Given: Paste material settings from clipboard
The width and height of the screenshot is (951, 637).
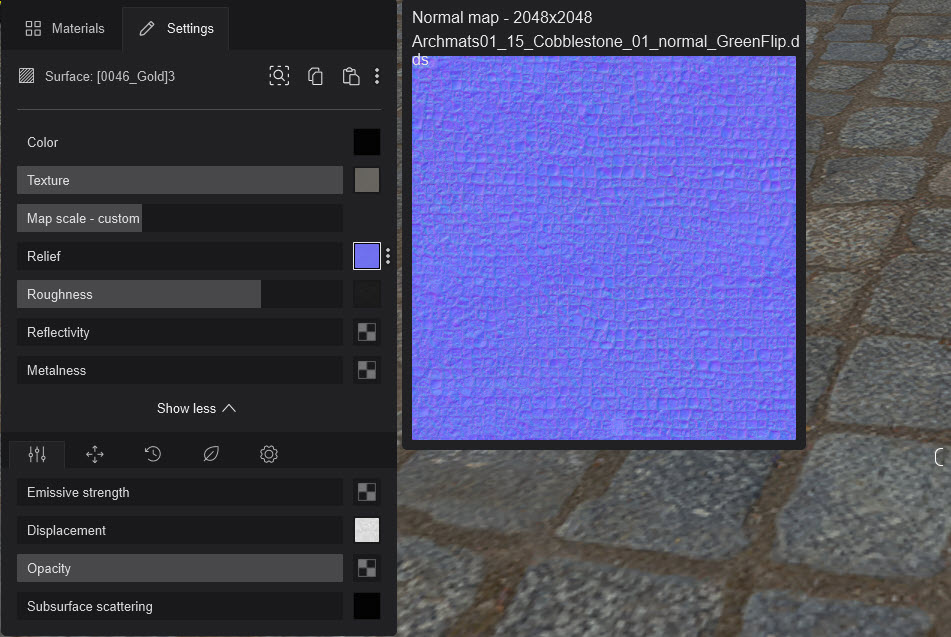Looking at the screenshot, I should click(351, 75).
